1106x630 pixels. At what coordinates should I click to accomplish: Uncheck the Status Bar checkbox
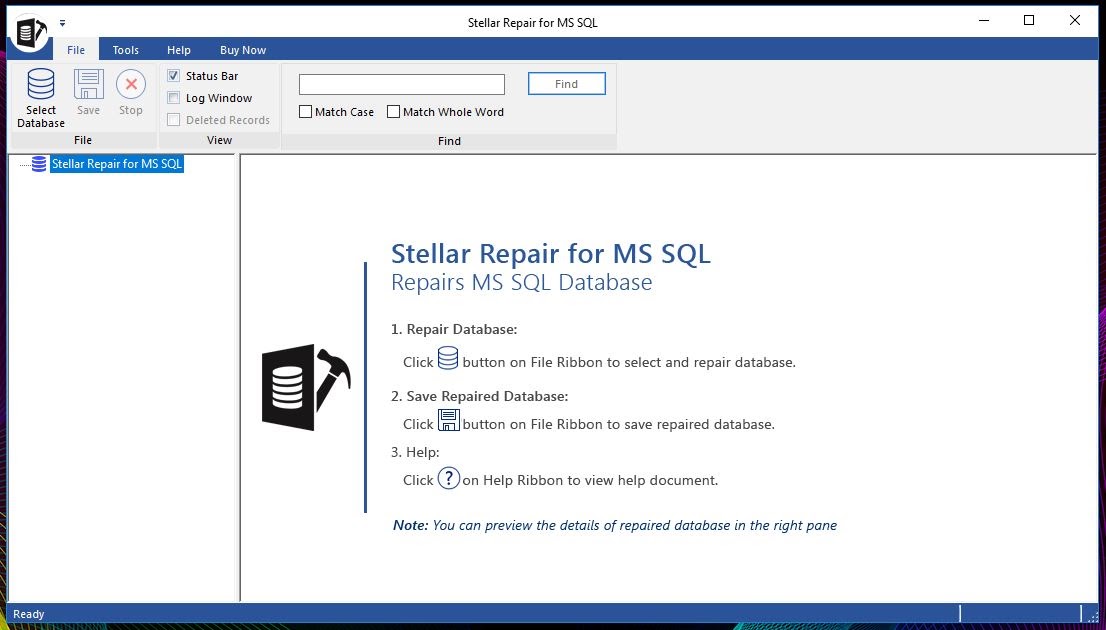click(174, 75)
